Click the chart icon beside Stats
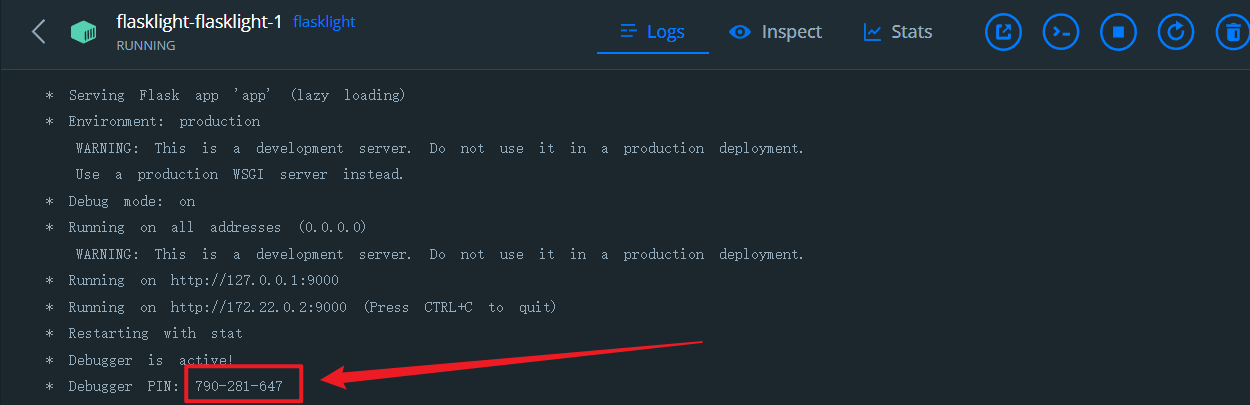 point(873,32)
